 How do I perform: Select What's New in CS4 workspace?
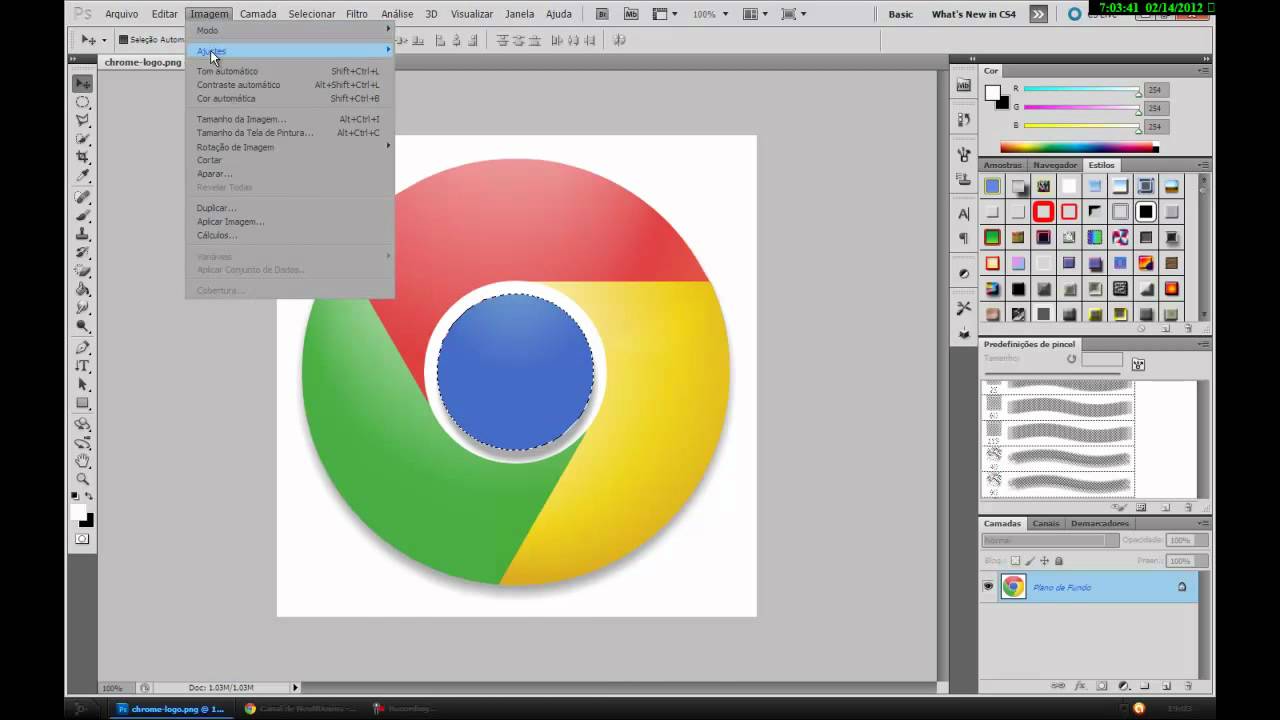(x=973, y=14)
